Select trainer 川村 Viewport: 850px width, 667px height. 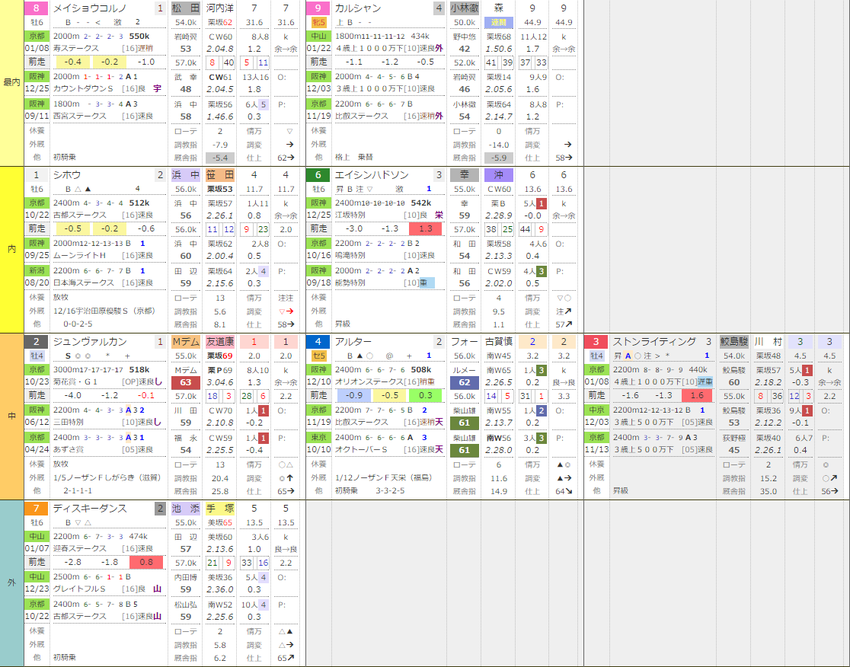[x=768, y=342]
